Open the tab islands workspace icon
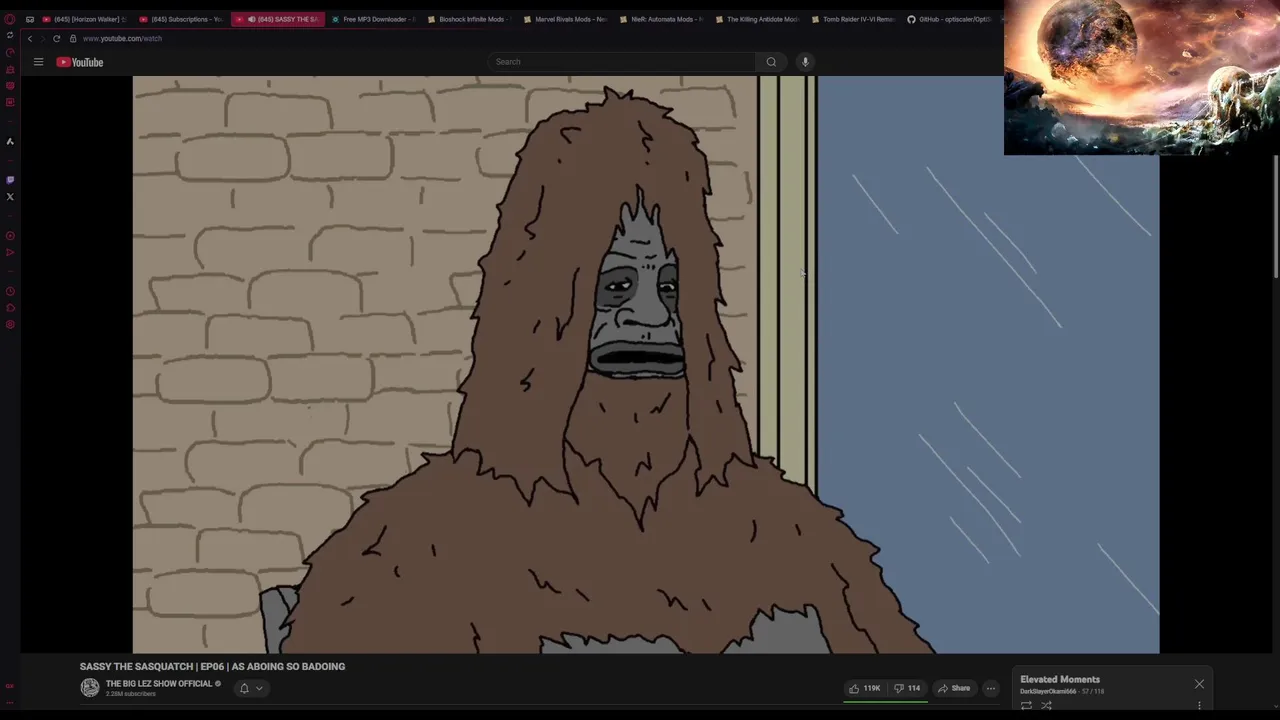 (x=30, y=19)
